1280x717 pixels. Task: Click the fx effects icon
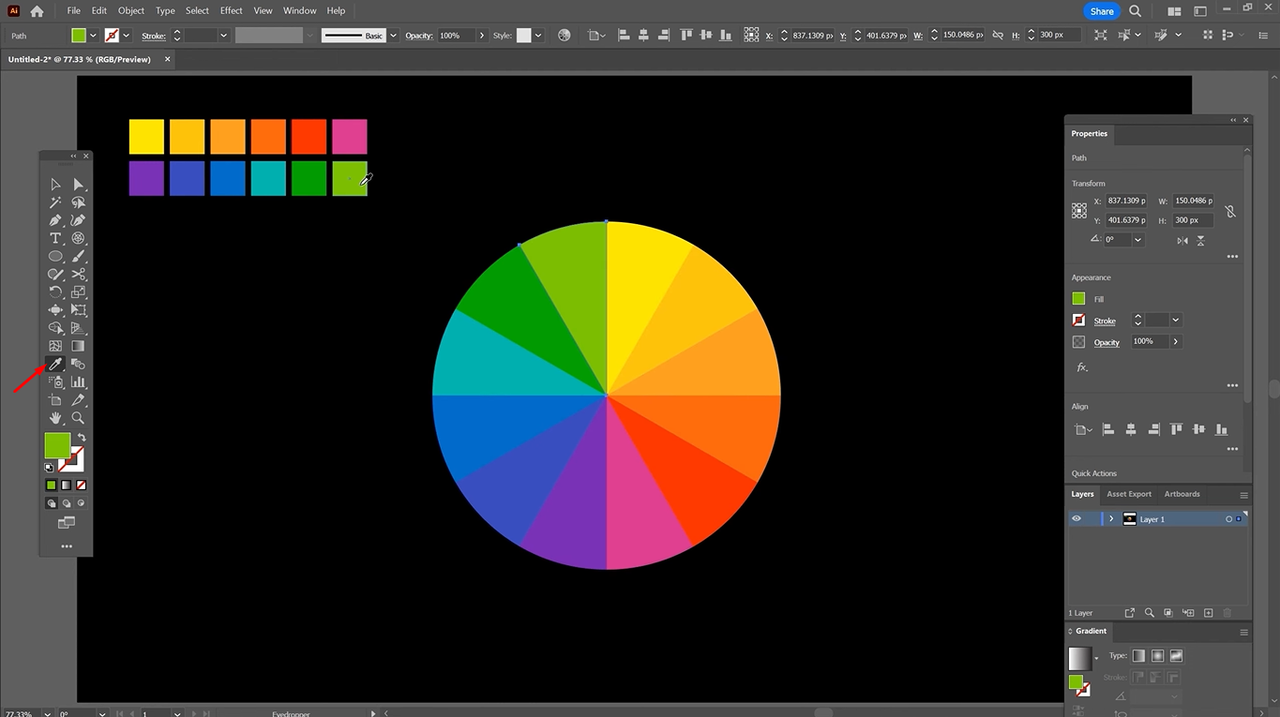(x=1081, y=367)
